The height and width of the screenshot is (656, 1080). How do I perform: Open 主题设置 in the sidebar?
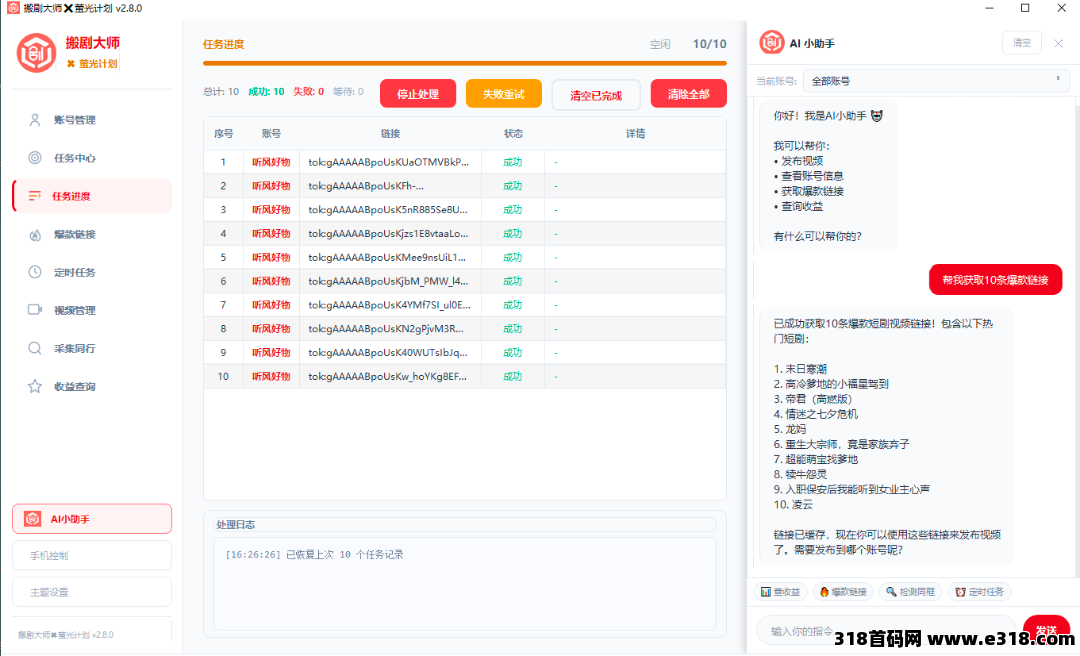92,592
